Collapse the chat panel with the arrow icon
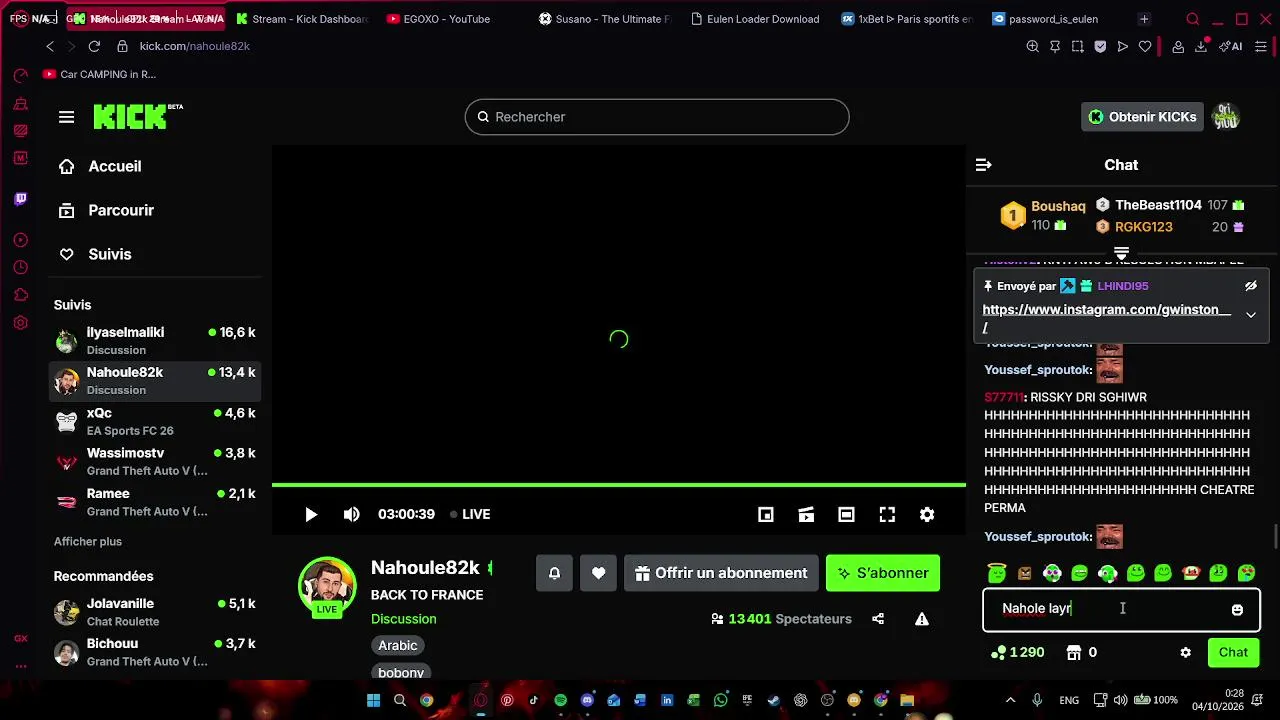The image size is (1280, 720). (x=983, y=165)
